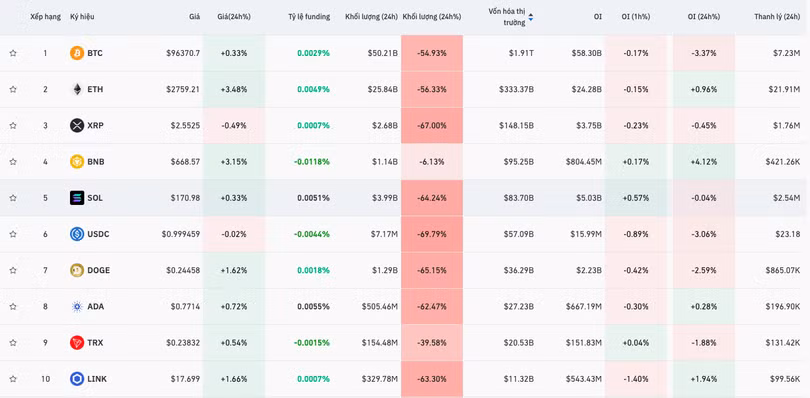The image size is (810, 398).
Task: Click the Solana SOL coin icon
Action: tap(77, 198)
